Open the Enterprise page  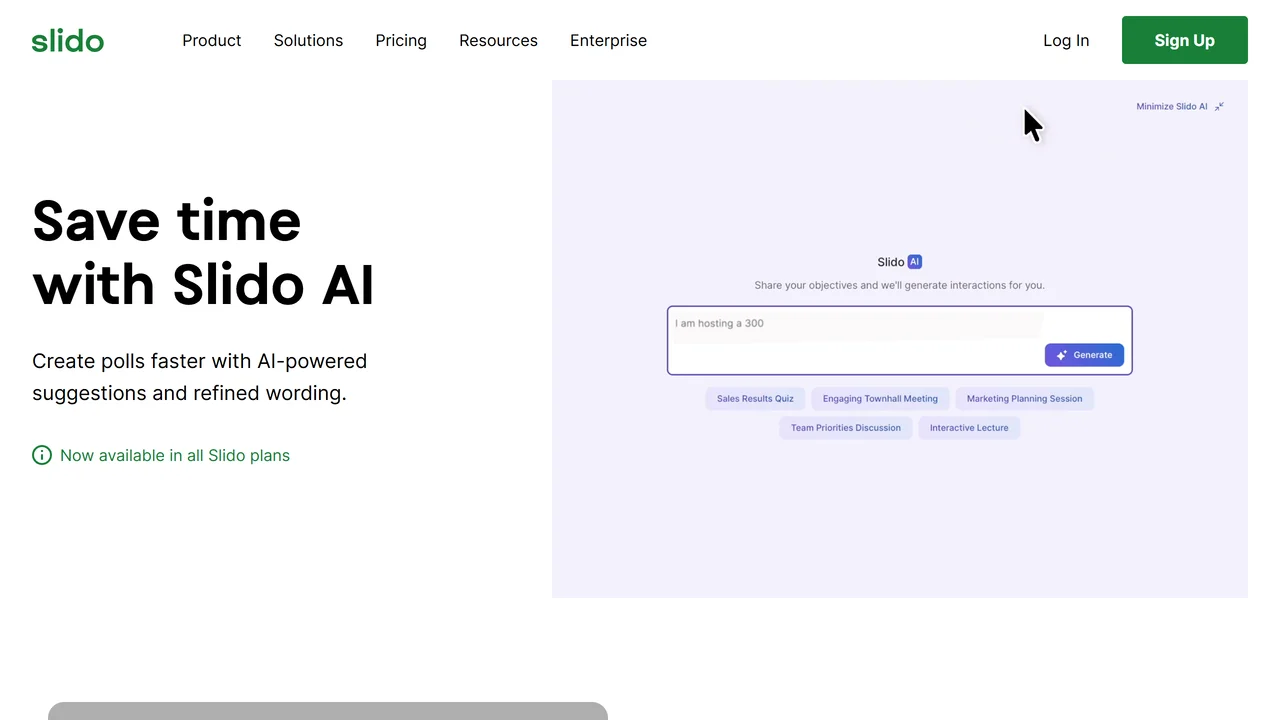[x=608, y=40]
